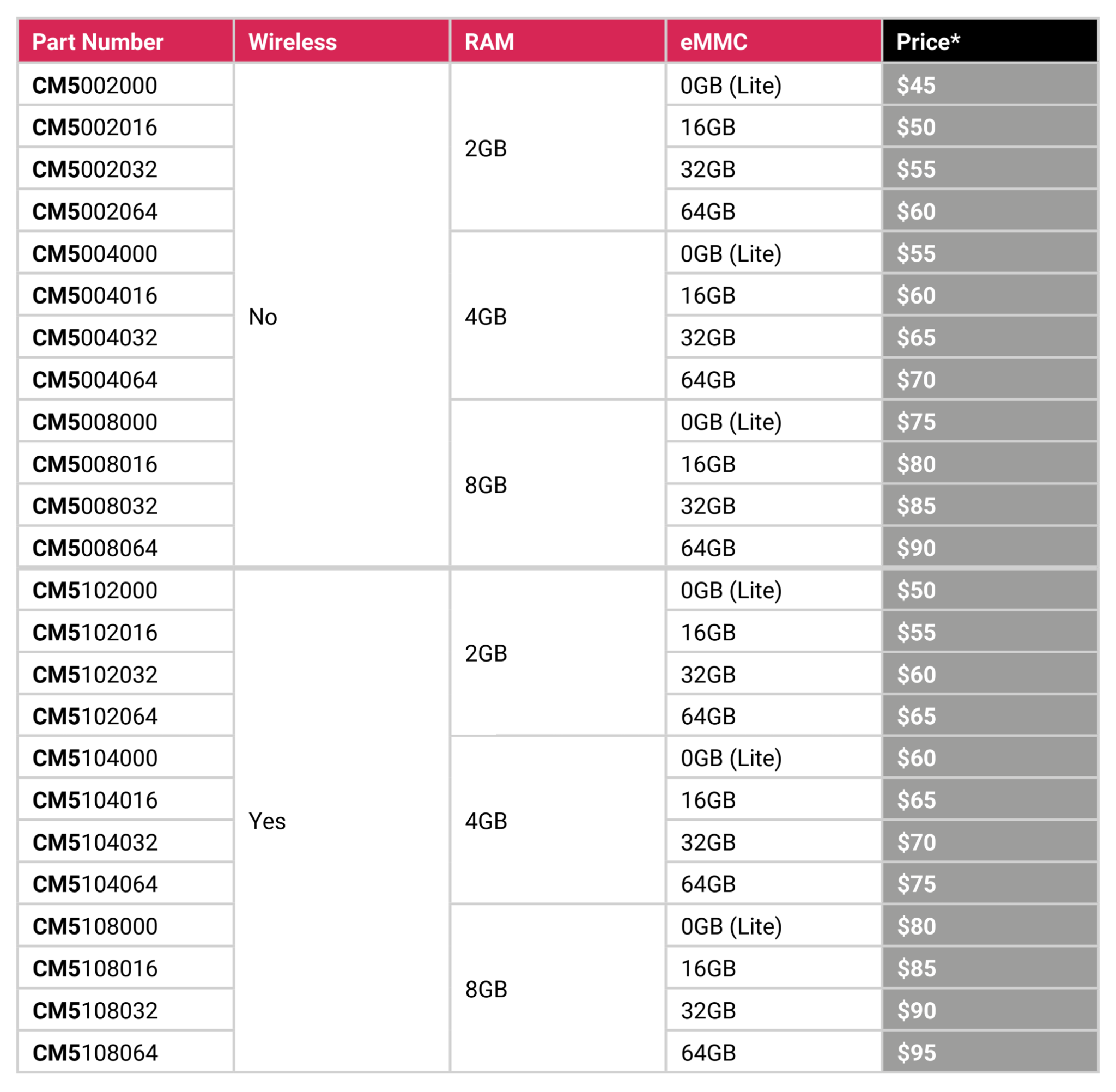Click part number CM5104000
The width and height of the screenshot is (1116, 1092).
tap(95, 757)
